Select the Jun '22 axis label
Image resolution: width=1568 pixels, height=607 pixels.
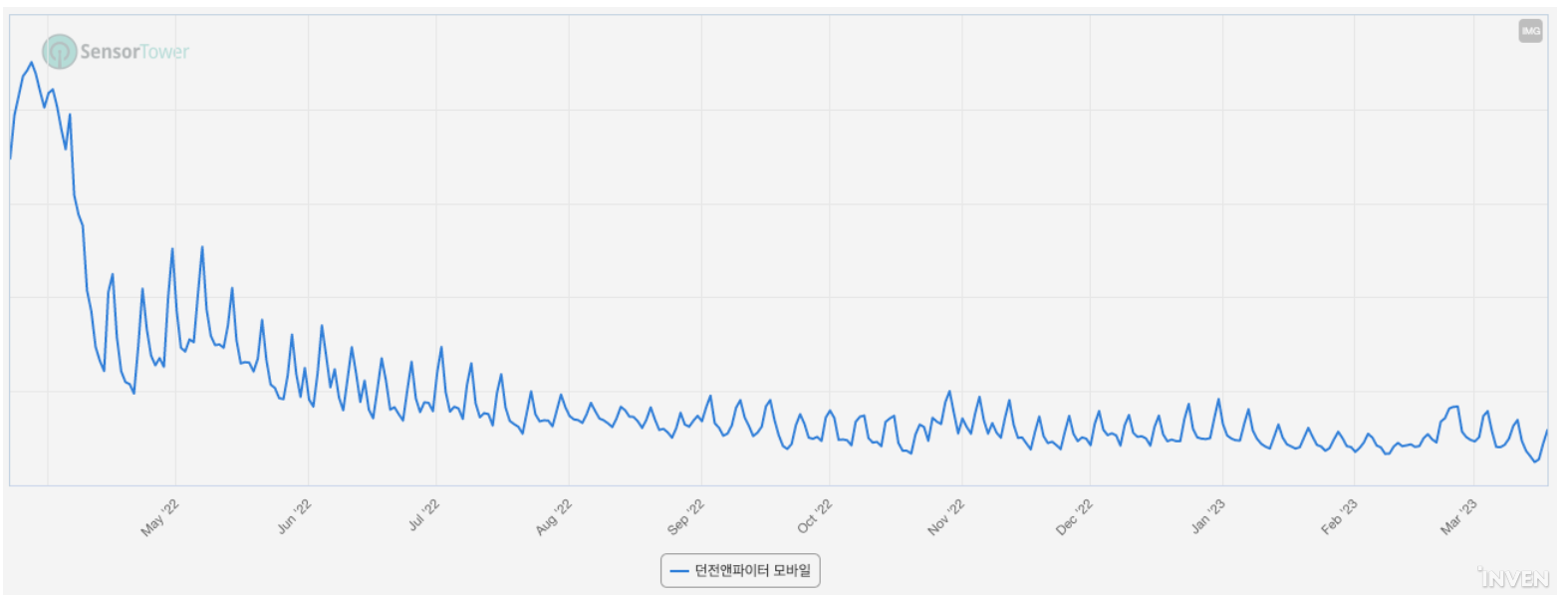[x=294, y=516]
